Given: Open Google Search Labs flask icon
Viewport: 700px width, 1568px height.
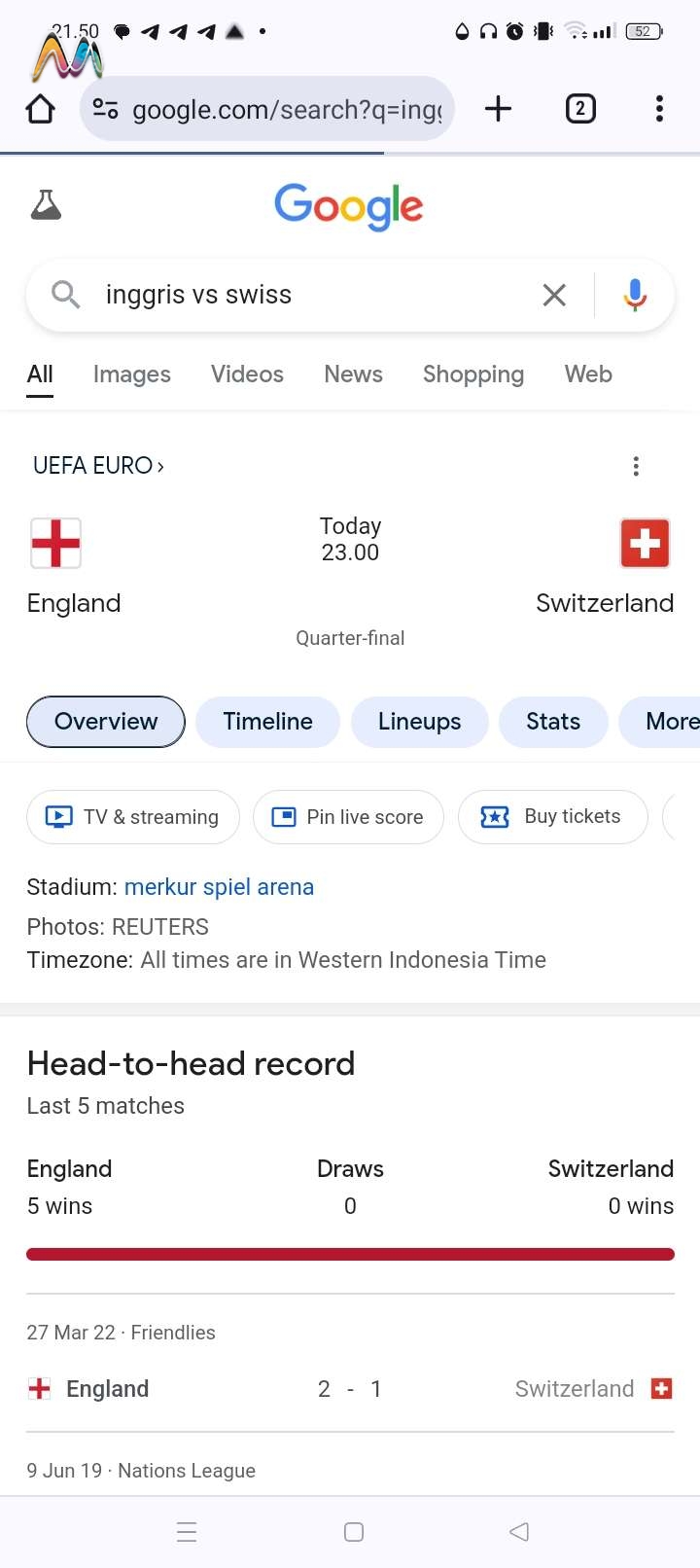Looking at the screenshot, I should pyautogui.click(x=46, y=204).
